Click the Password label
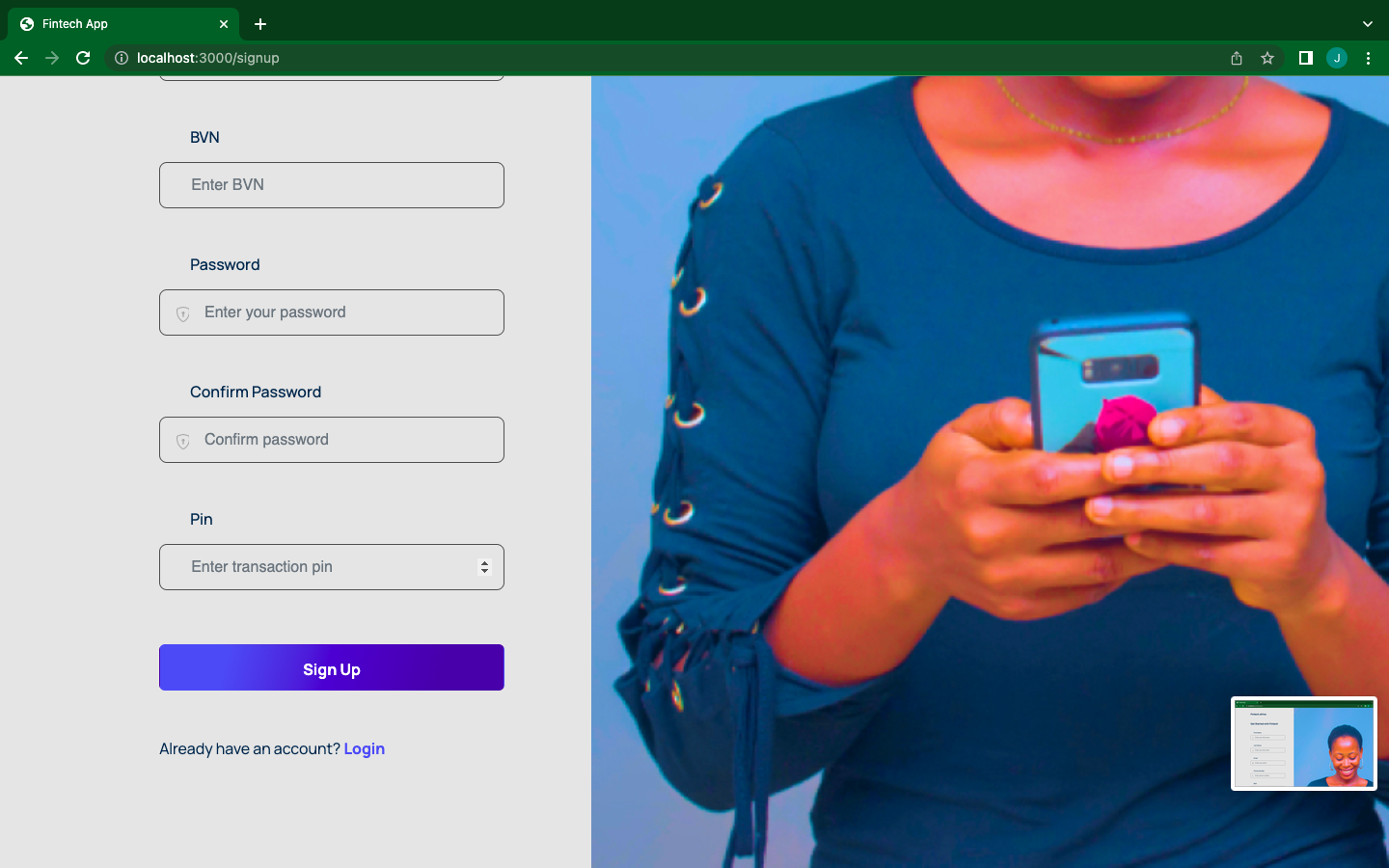 (x=225, y=264)
